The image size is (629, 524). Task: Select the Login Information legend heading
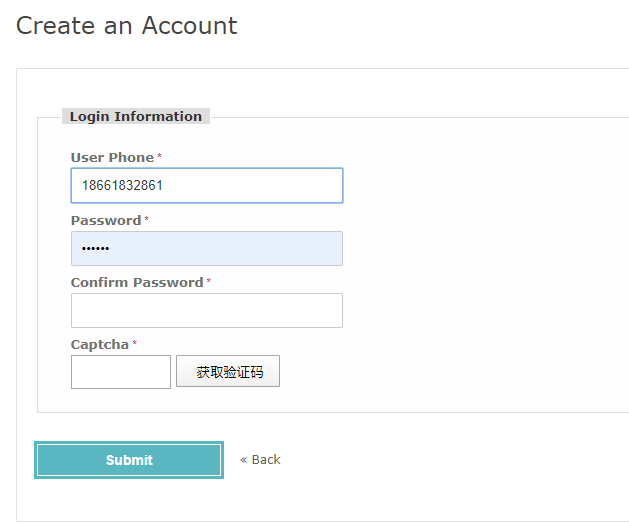click(136, 116)
